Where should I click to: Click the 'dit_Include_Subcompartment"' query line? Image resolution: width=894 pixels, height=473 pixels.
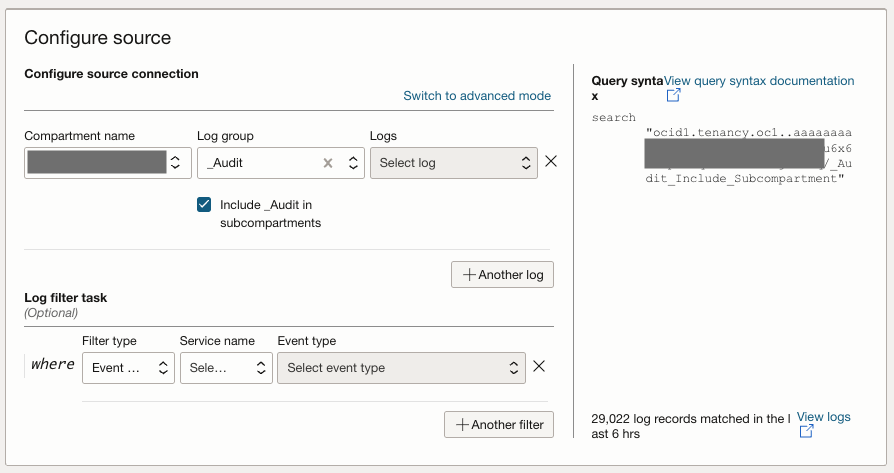click(745, 178)
